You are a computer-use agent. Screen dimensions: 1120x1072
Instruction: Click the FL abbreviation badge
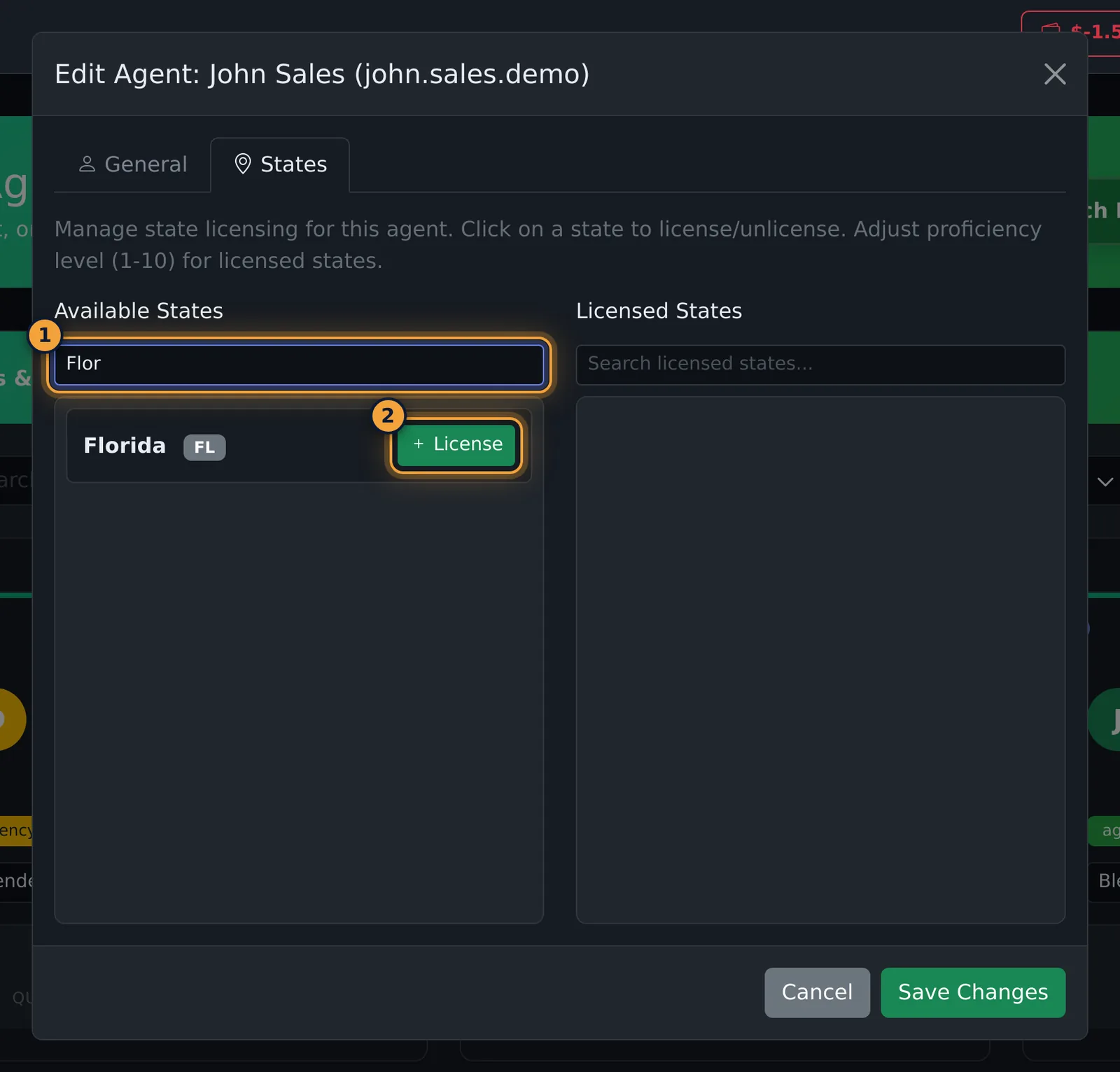click(x=204, y=447)
